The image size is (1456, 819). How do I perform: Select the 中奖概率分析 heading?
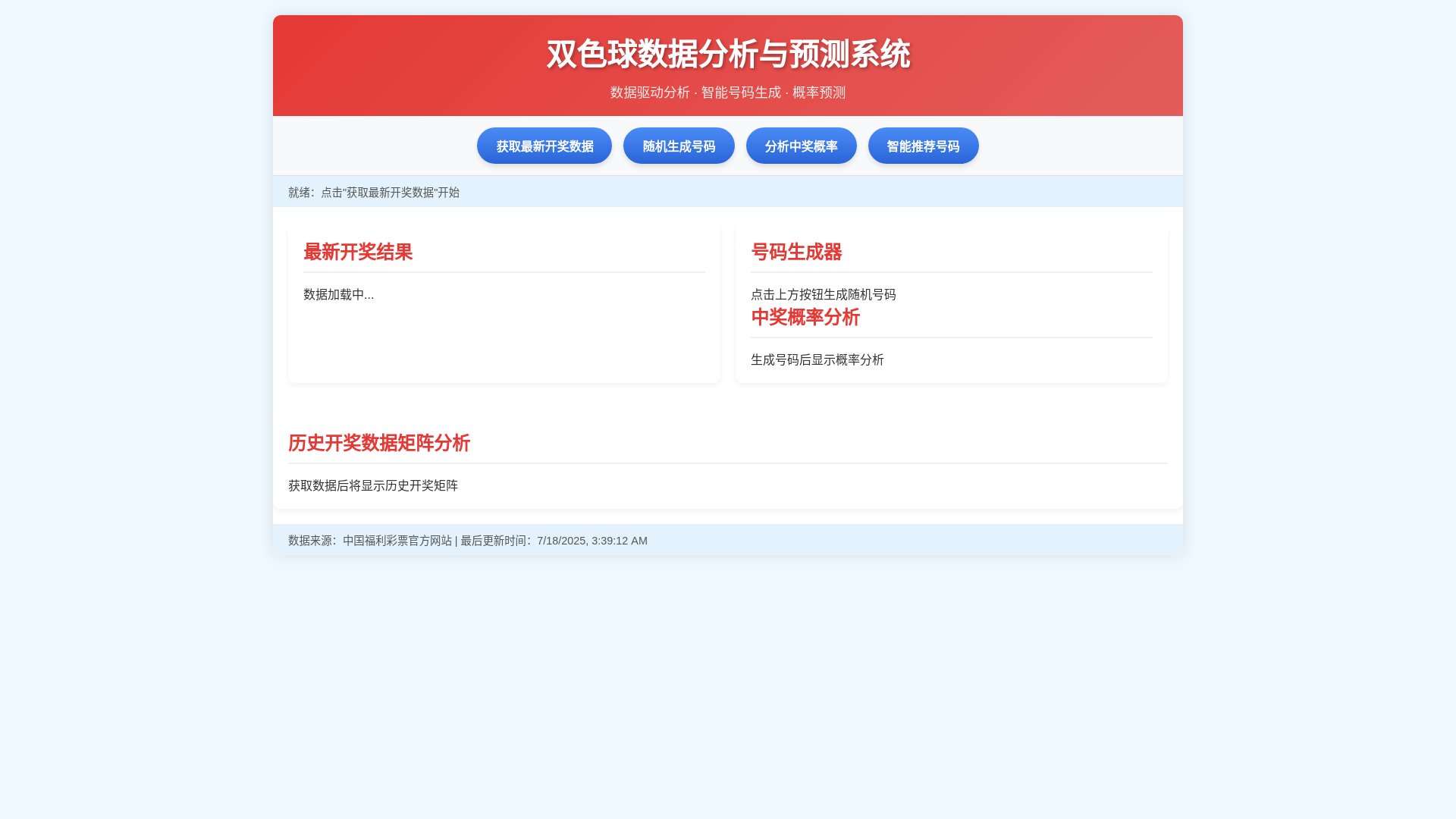click(805, 317)
